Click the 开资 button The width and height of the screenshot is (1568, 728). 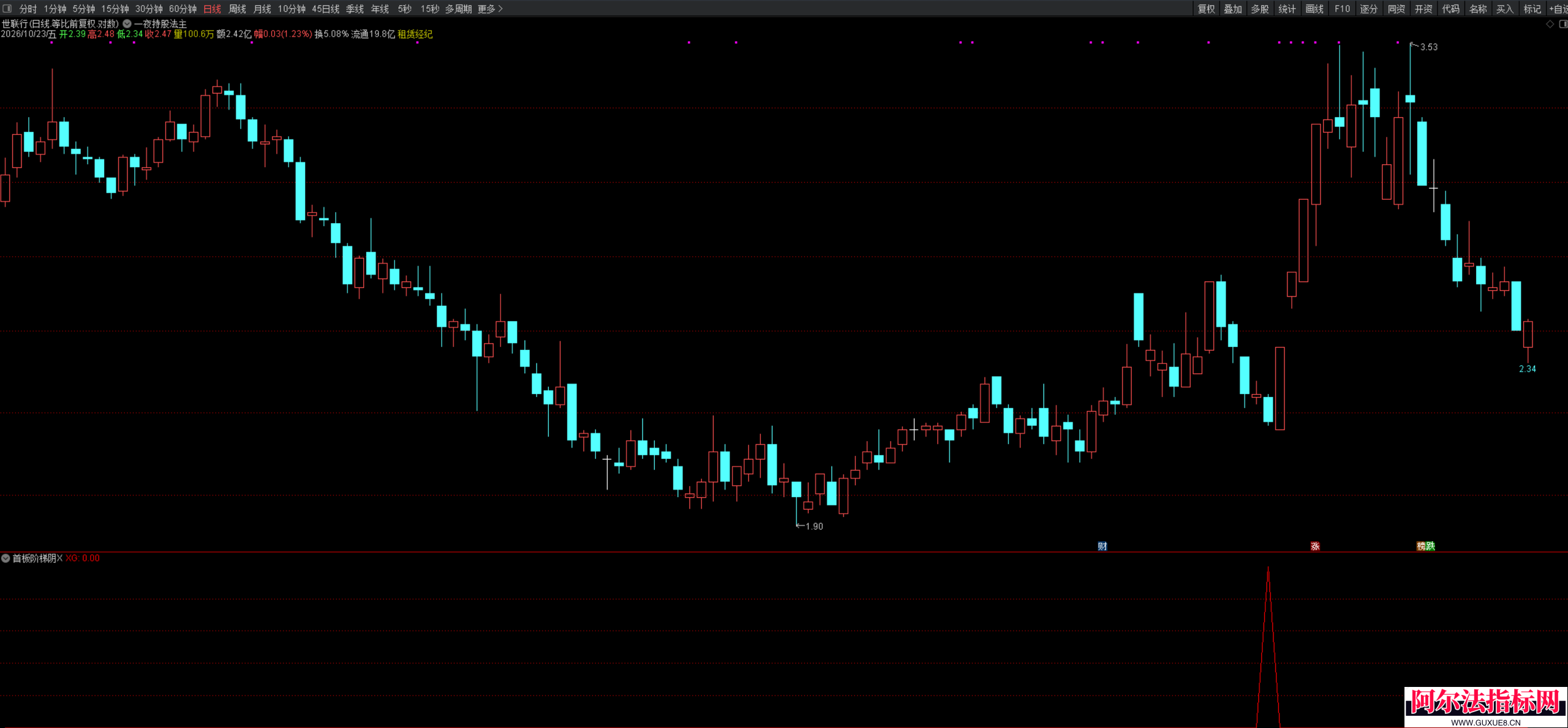(x=1423, y=9)
